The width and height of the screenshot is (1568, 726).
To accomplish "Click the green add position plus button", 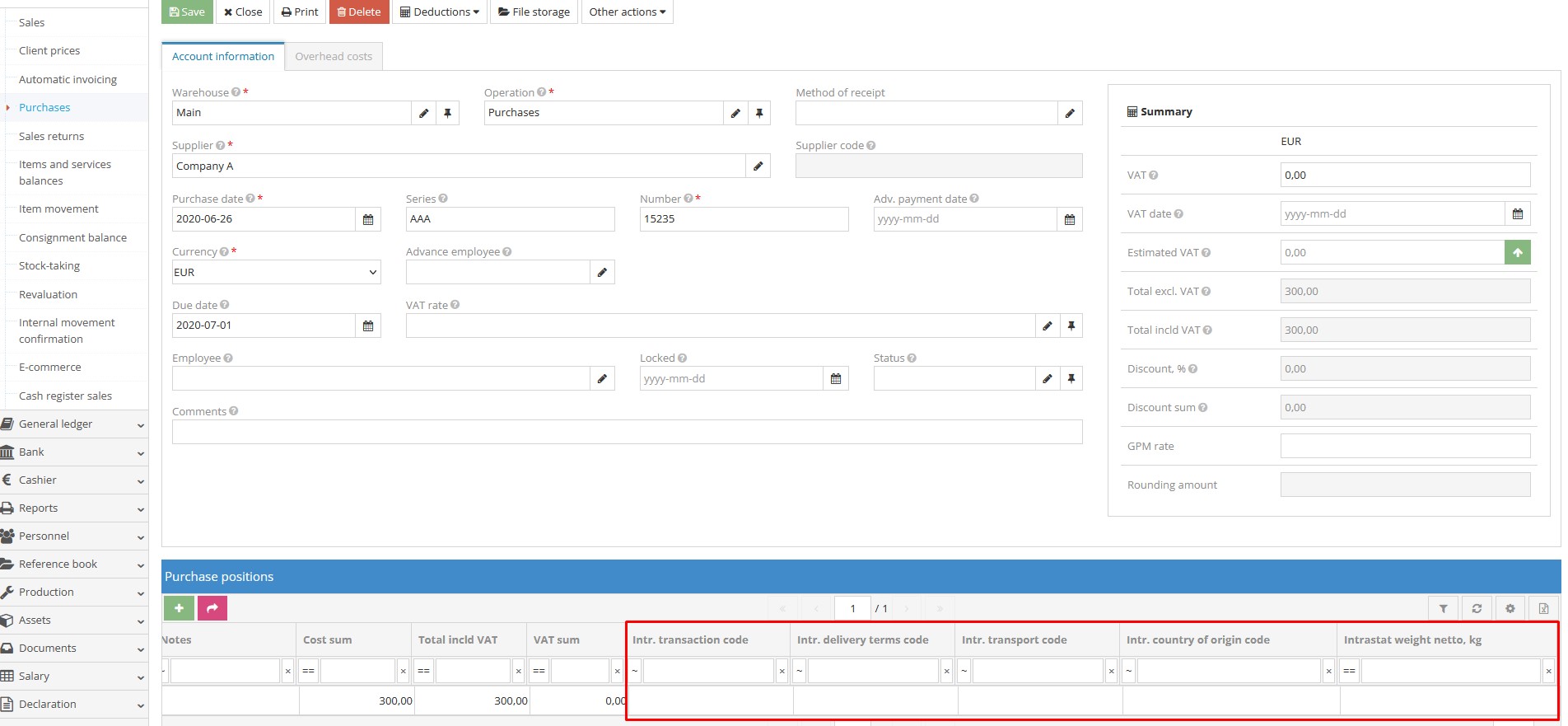I will pos(179,608).
